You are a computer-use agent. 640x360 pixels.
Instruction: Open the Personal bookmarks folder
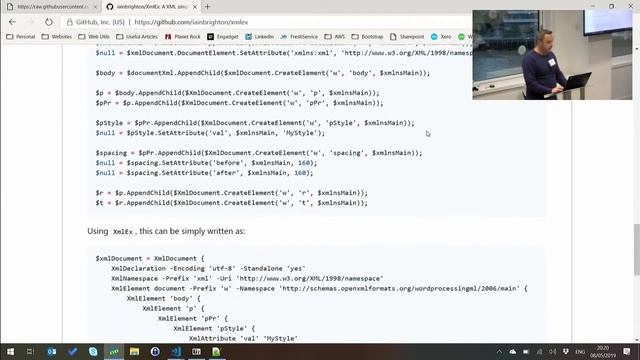tap(21, 37)
